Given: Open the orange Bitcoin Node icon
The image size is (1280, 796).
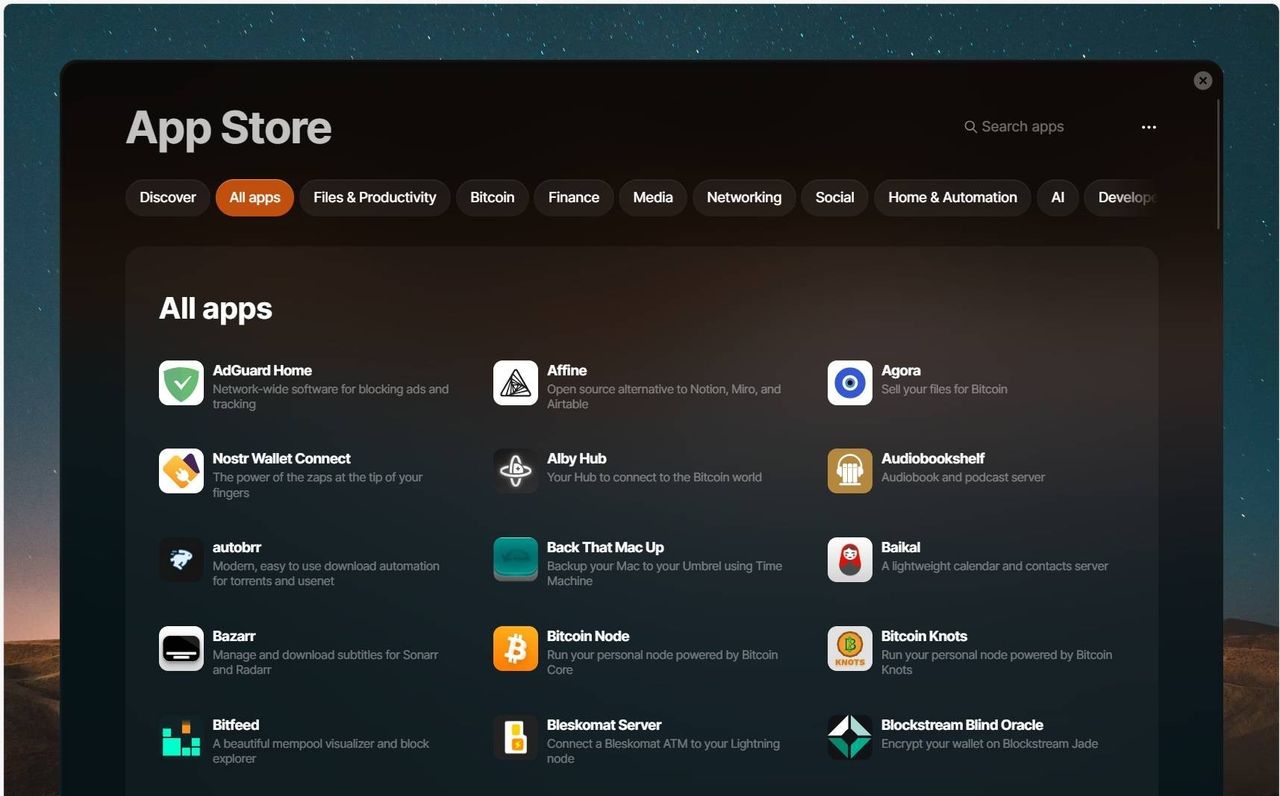Looking at the screenshot, I should [515, 649].
